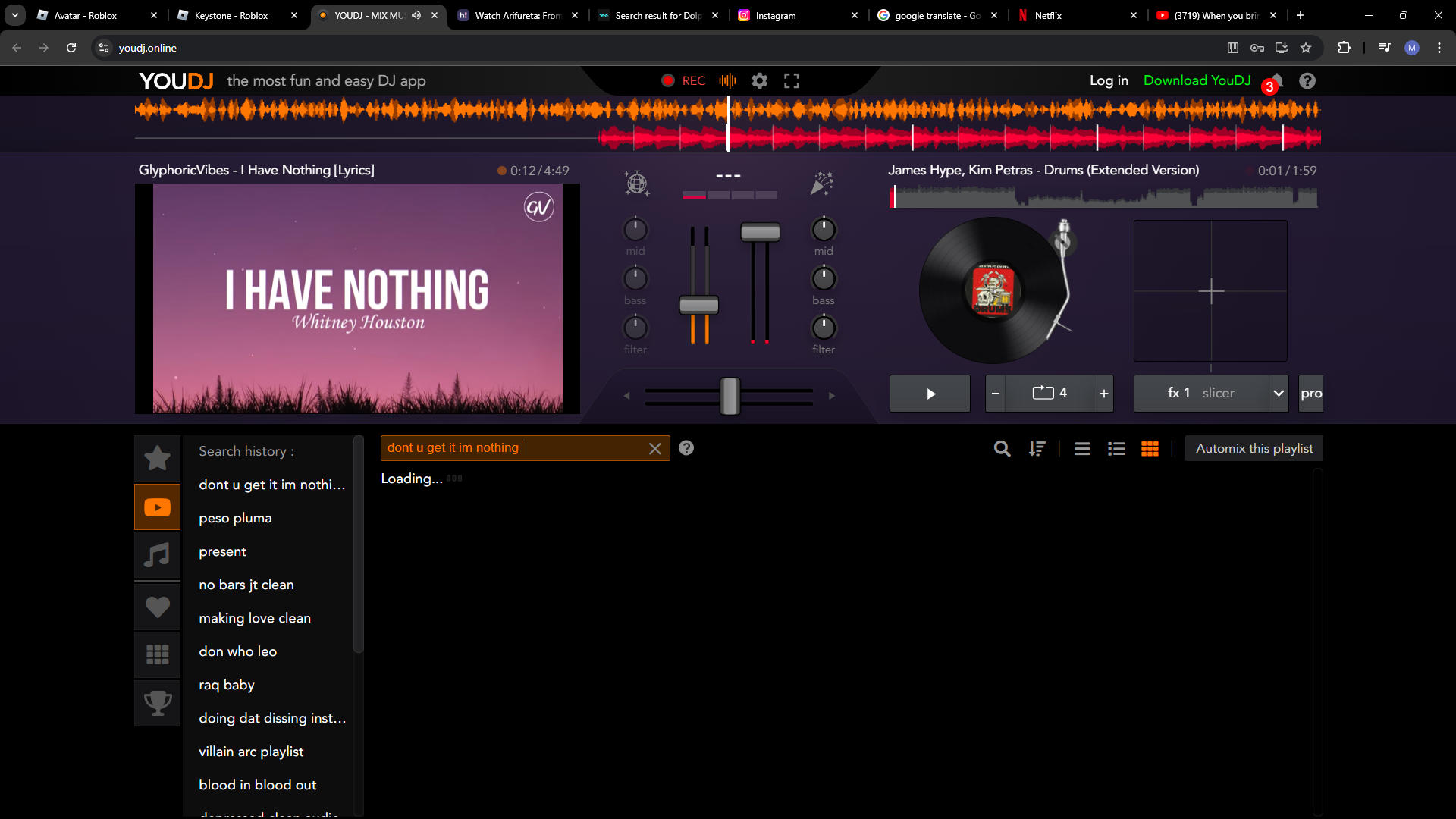Open the settings gear in YouDJ header
Screen dimensions: 1456x819
tap(759, 80)
